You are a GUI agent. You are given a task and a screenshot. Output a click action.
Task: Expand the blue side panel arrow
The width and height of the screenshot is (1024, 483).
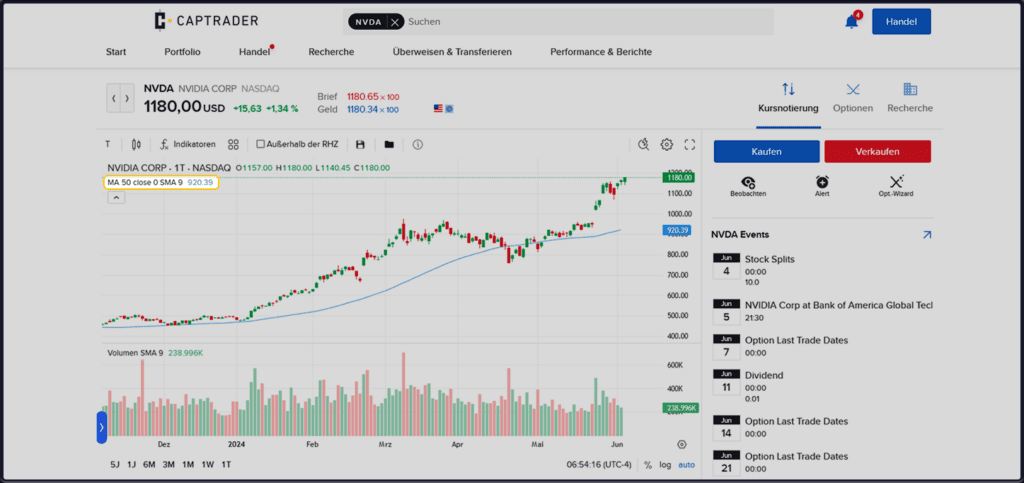click(x=102, y=428)
